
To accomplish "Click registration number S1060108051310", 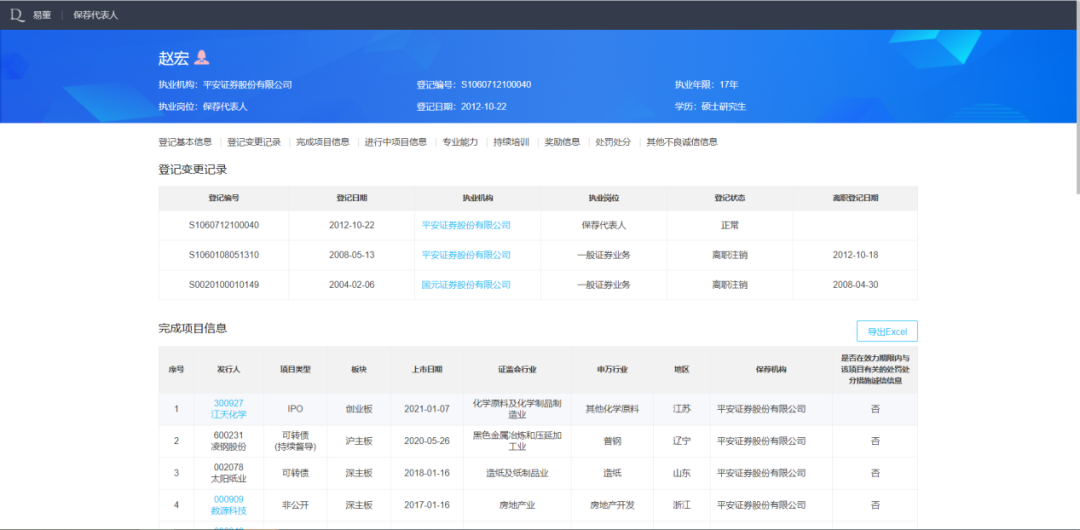I will [224, 255].
